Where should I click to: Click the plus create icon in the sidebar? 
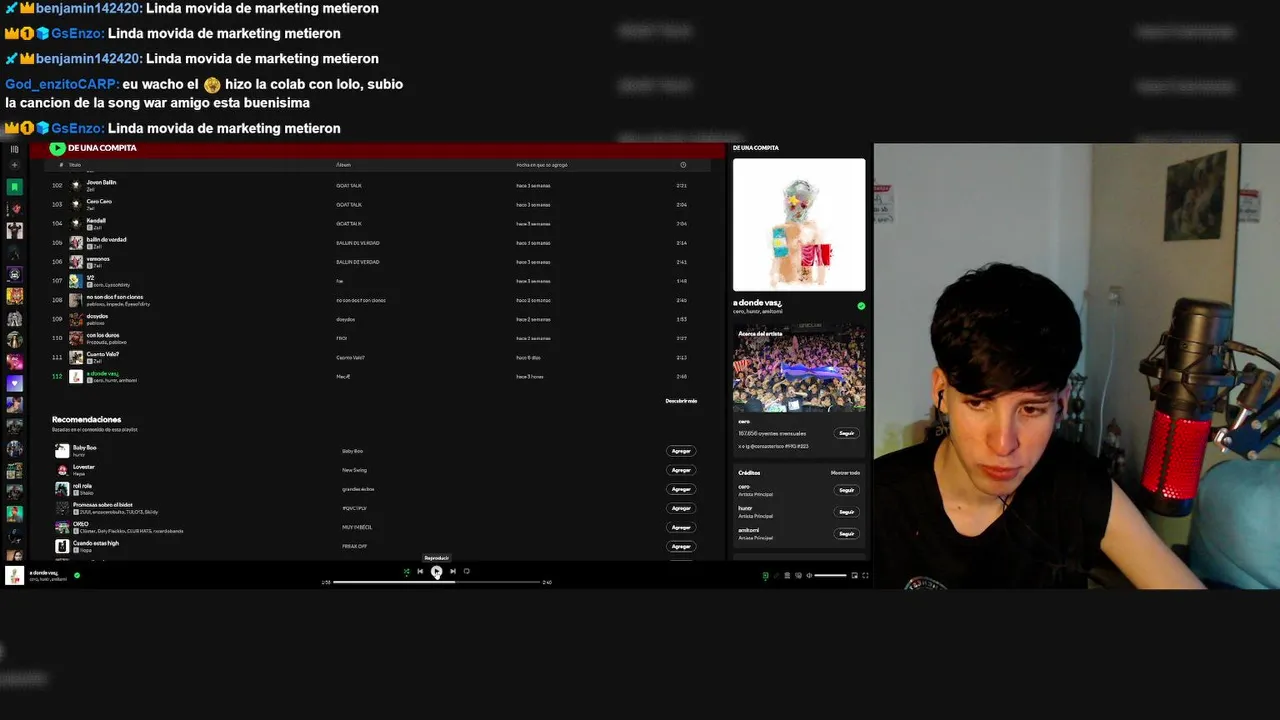[x=14, y=166]
